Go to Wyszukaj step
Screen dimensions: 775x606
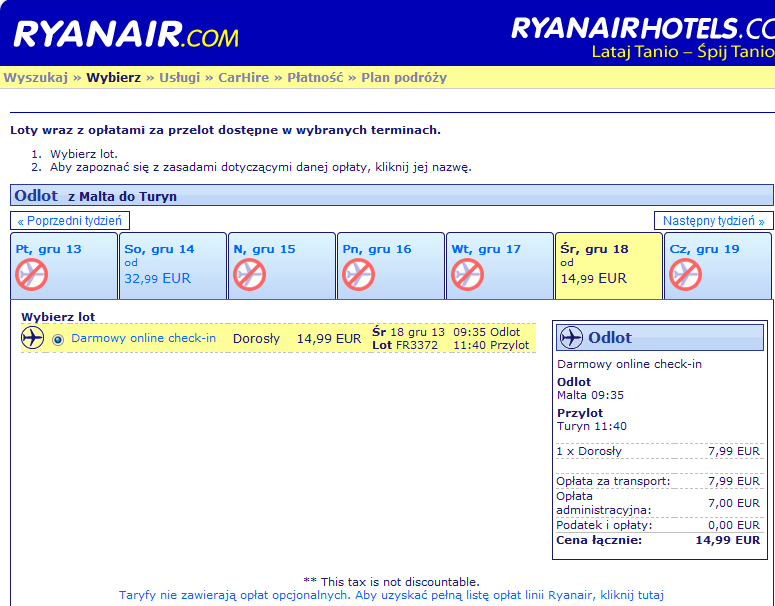pyautogui.click(x=36, y=78)
